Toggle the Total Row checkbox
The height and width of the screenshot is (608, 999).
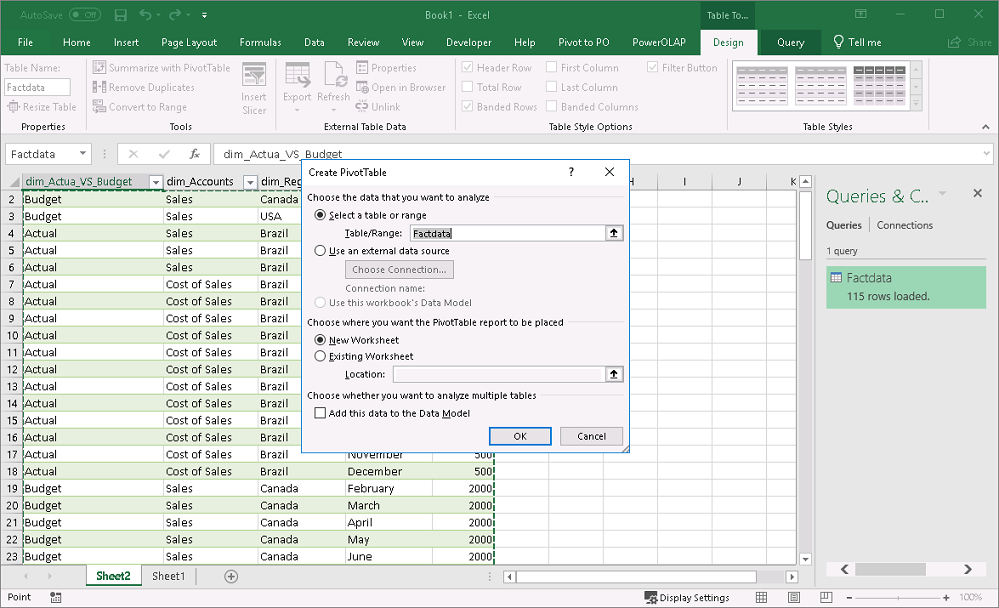[x=467, y=87]
